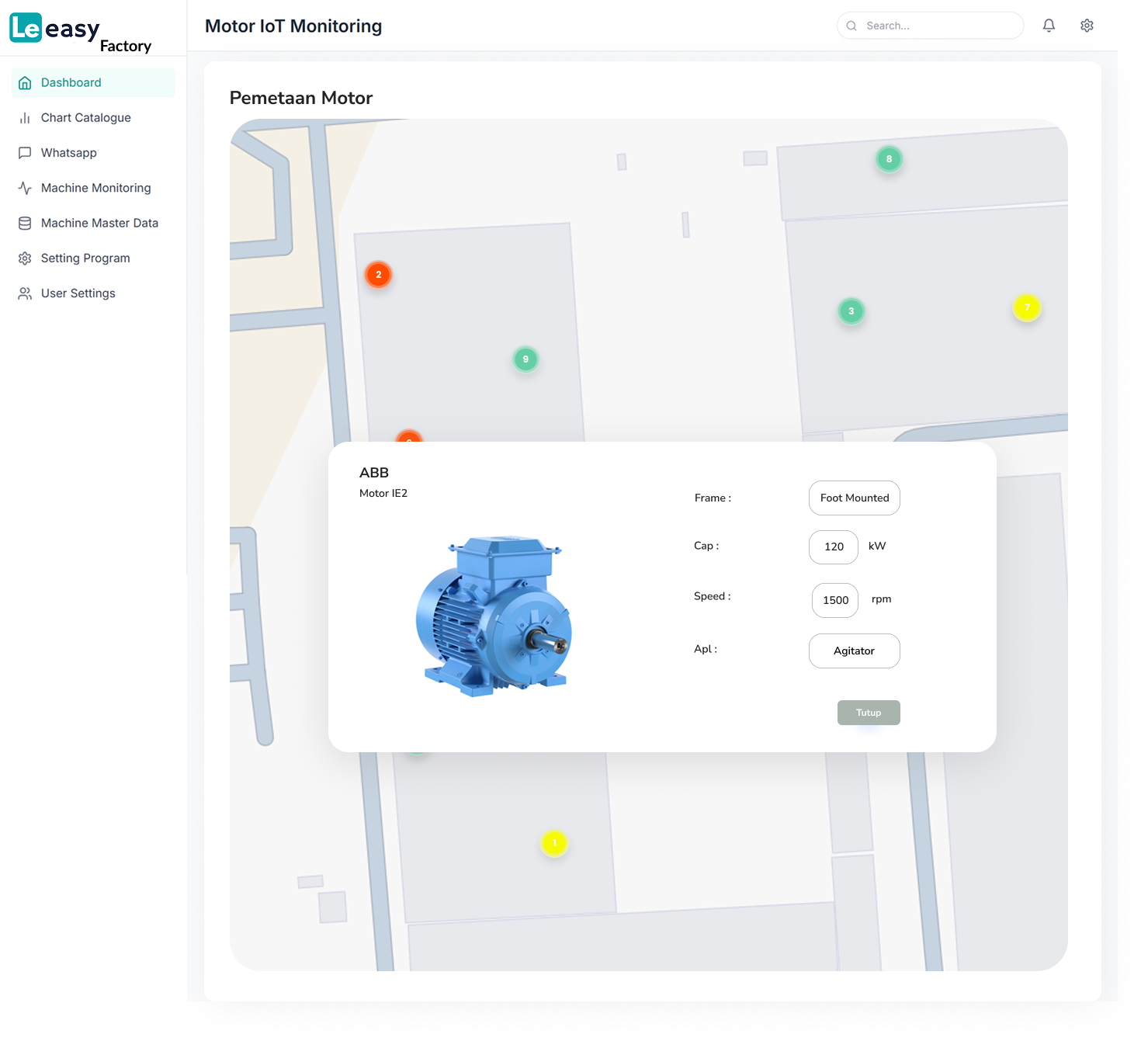Select green motor marker 8 on map
Screen dimensions: 1148x1048
889,159
